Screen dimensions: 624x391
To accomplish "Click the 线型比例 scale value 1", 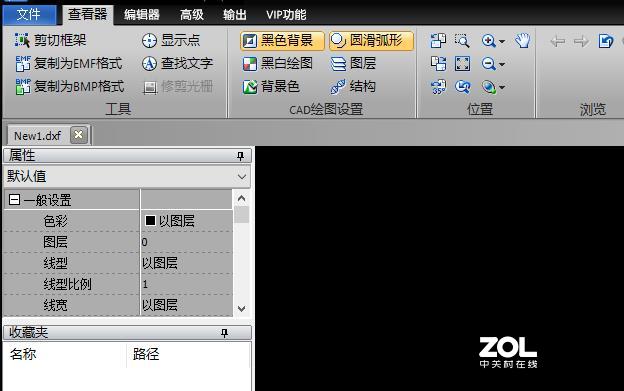I will [186, 284].
